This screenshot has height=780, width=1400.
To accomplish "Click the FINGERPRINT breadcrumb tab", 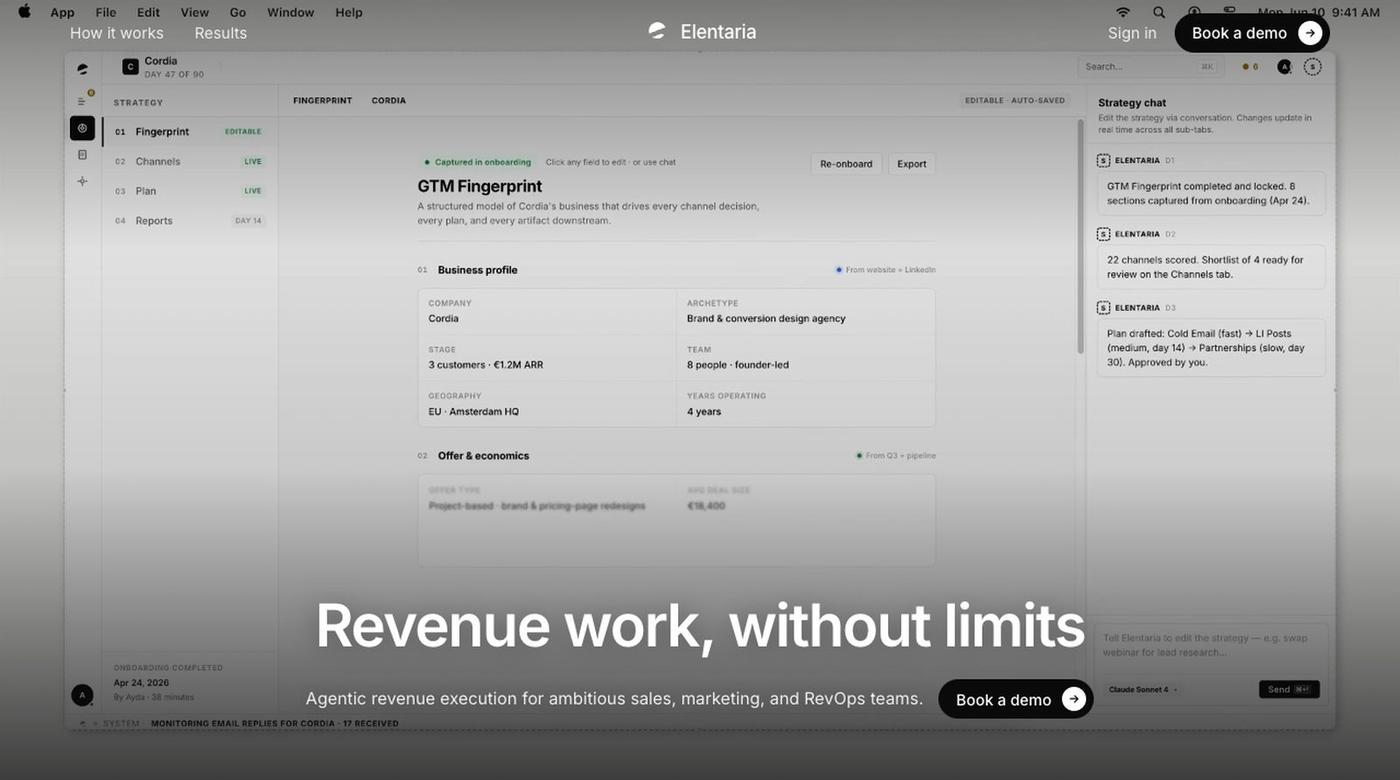I will pos(322,101).
